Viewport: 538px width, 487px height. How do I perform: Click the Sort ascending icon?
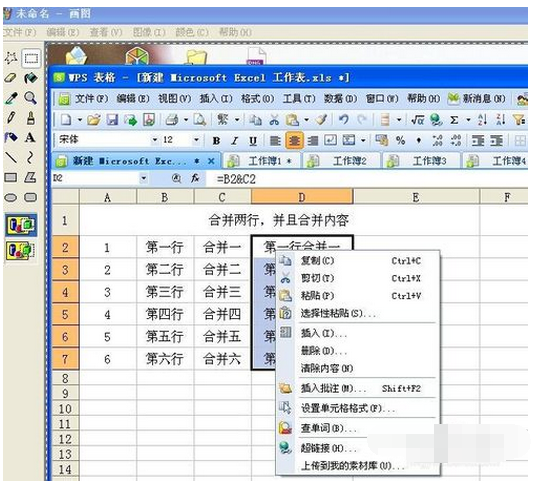pyautogui.click(x=482, y=120)
